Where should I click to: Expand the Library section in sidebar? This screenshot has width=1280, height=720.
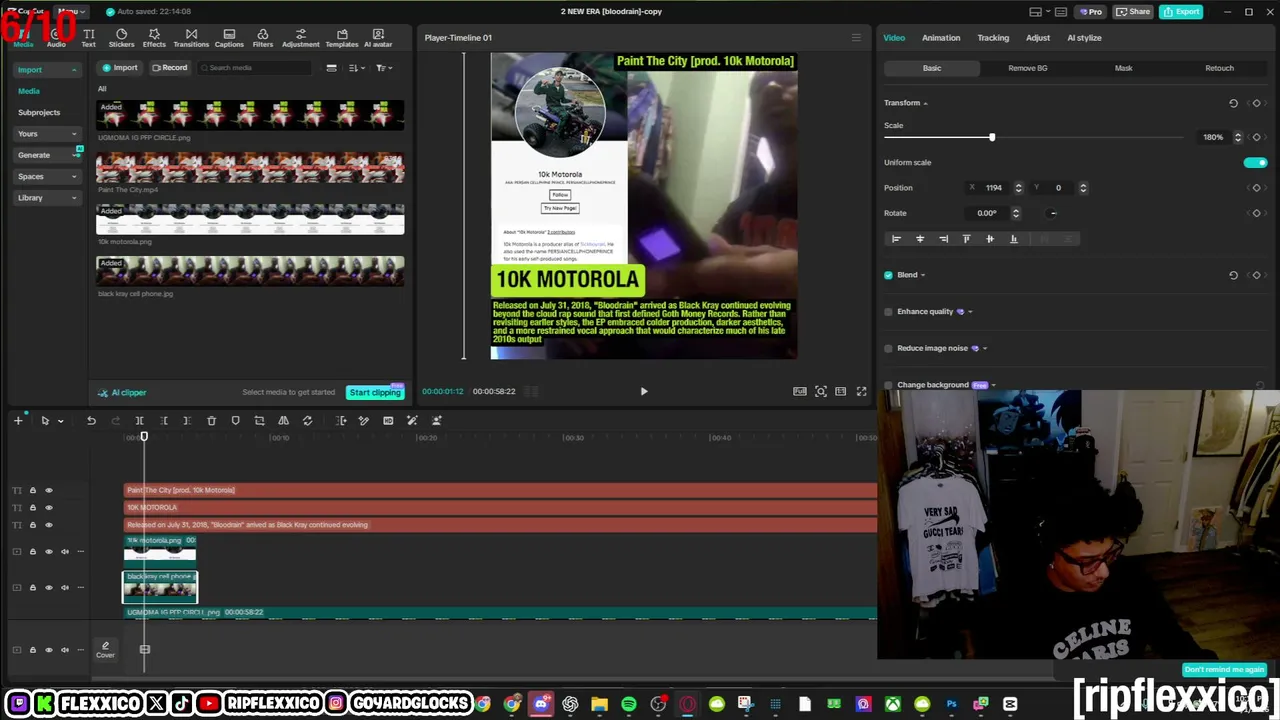pos(74,198)
